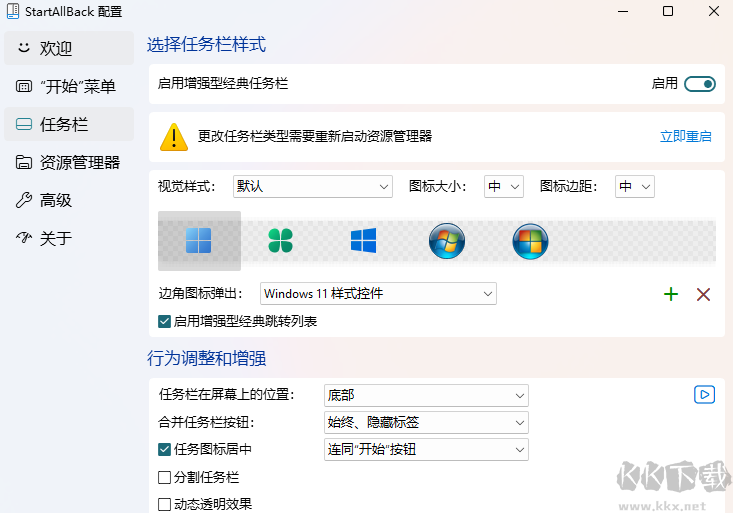Image resolution: width=733 pixels, height=513 pixels.
Task: Choose the Windows Vista orb icon
Action: tap(529, 241)
